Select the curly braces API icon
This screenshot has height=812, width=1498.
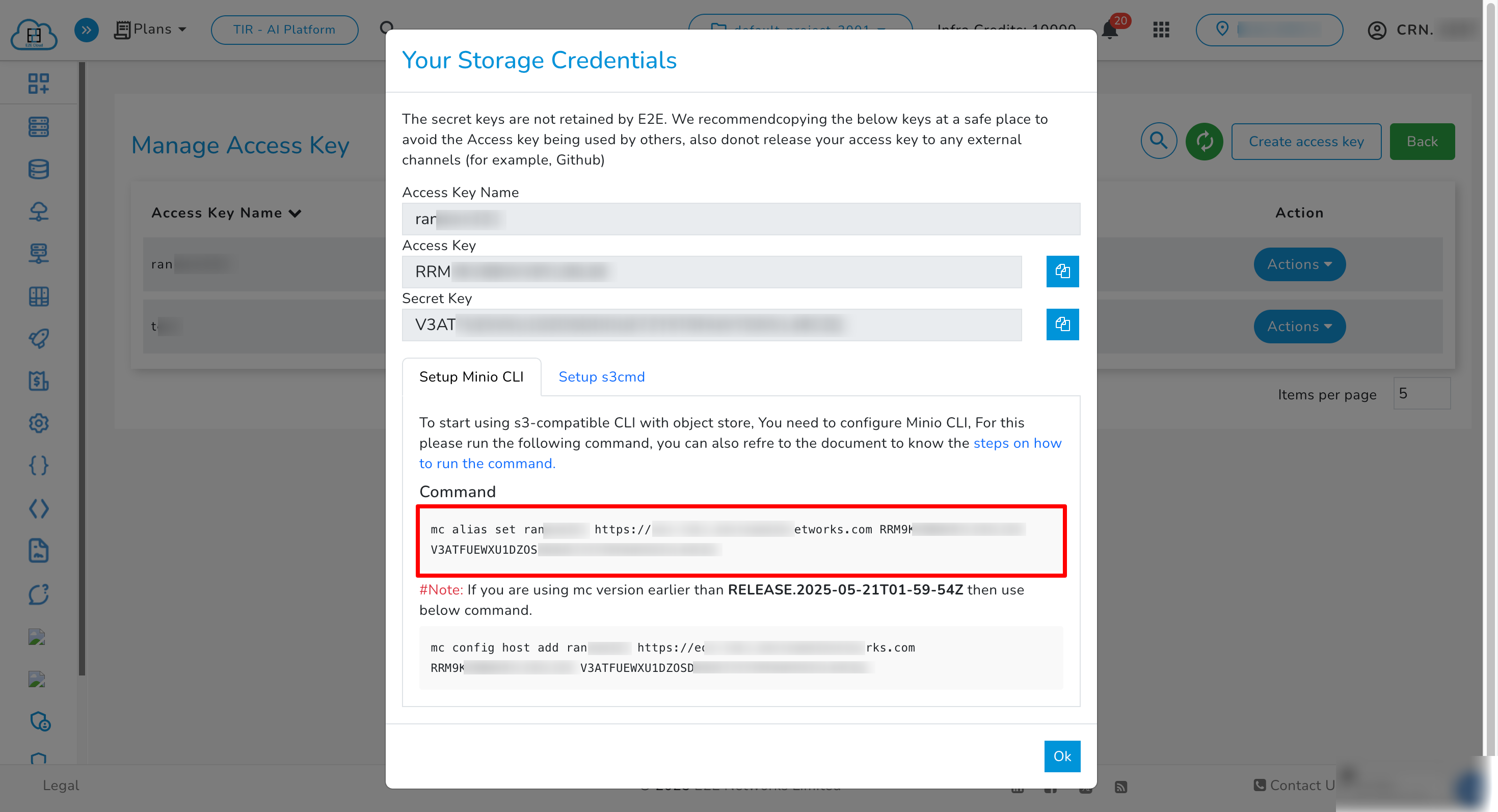click(x=38, y=465)
